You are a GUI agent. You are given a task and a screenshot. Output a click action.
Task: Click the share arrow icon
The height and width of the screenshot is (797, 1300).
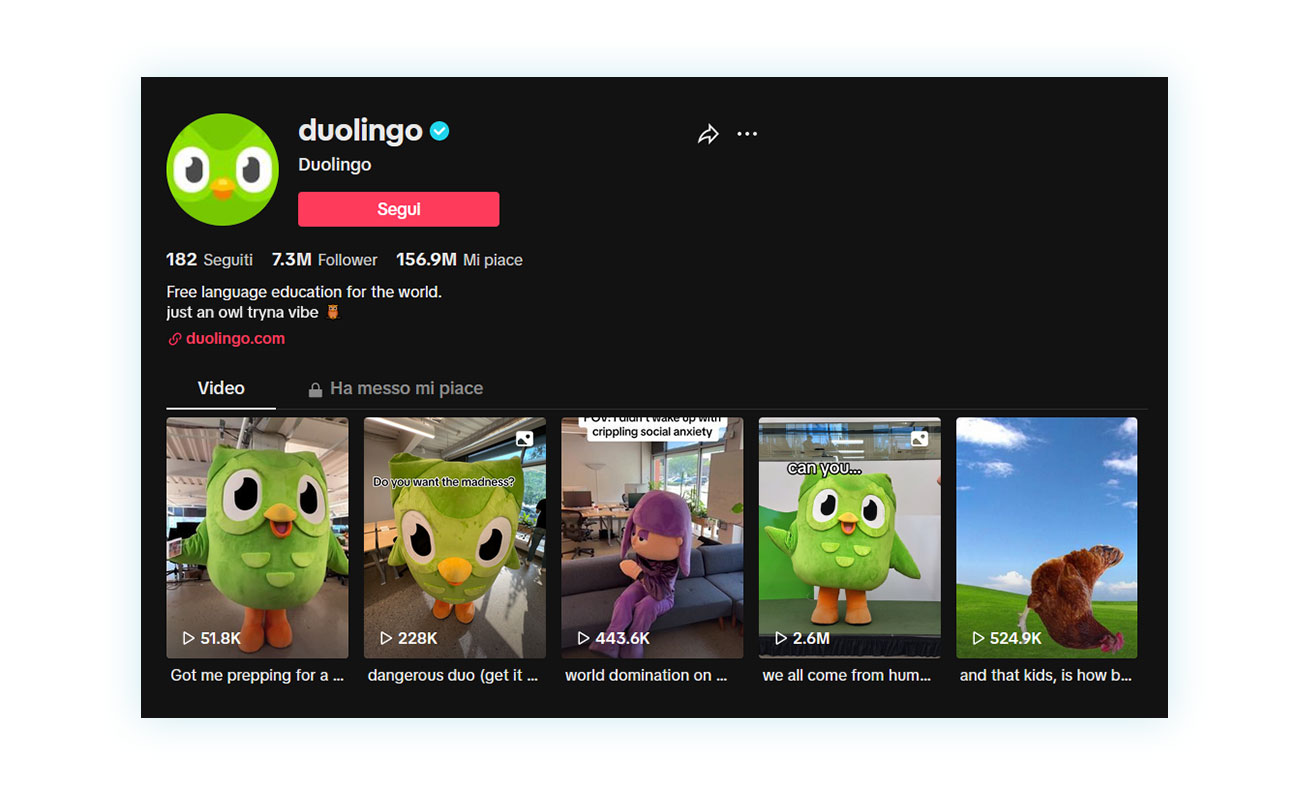point(708,134)
